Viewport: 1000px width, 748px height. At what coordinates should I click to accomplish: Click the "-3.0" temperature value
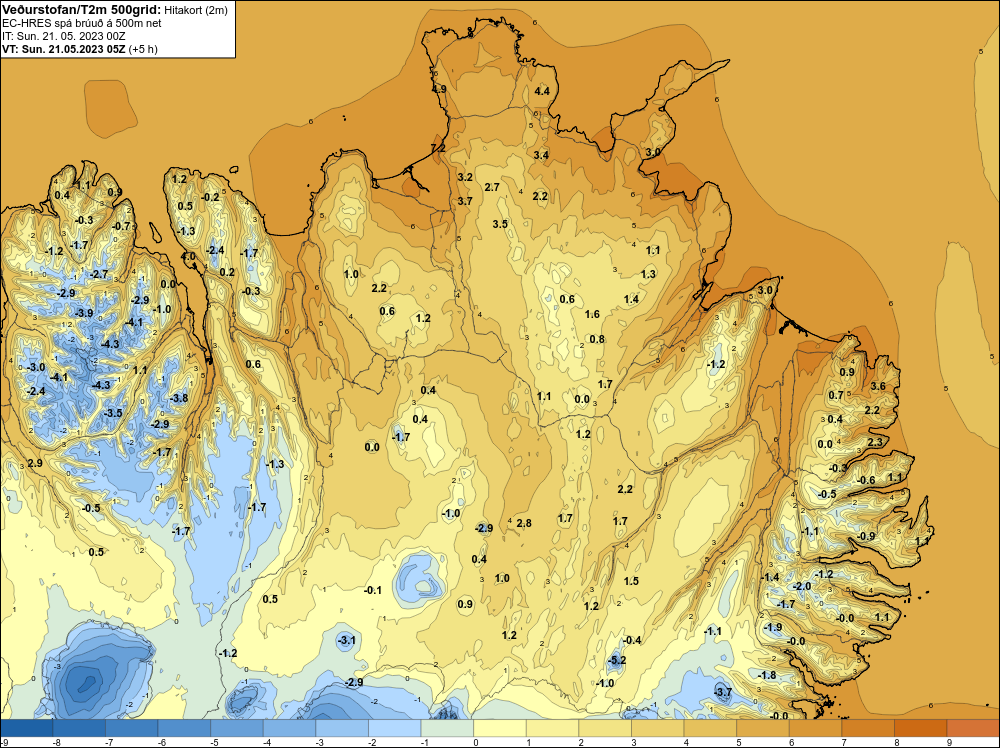pyautogui.click(x=36, y=367)
